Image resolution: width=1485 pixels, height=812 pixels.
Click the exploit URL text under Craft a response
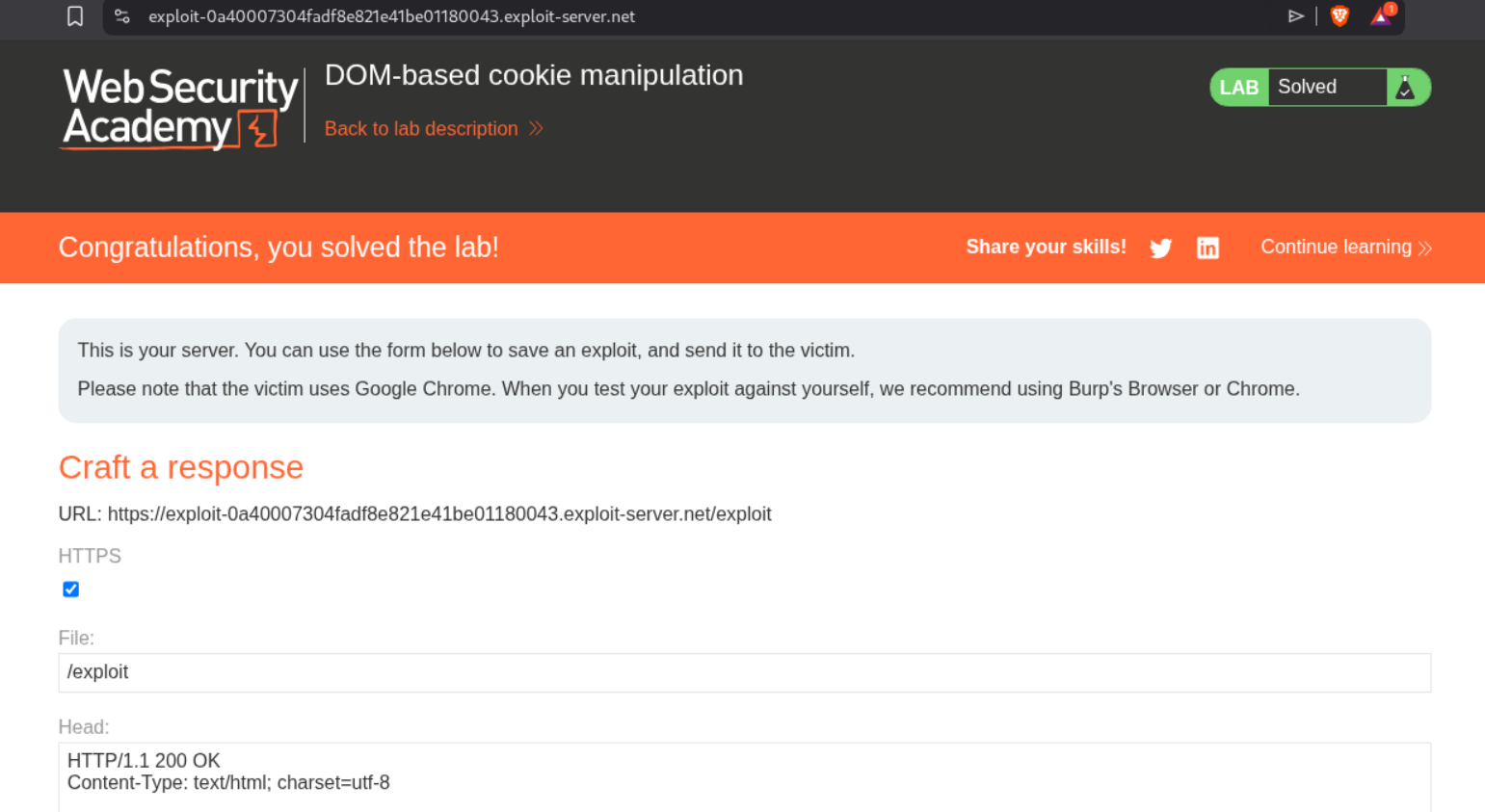point(438,514)
